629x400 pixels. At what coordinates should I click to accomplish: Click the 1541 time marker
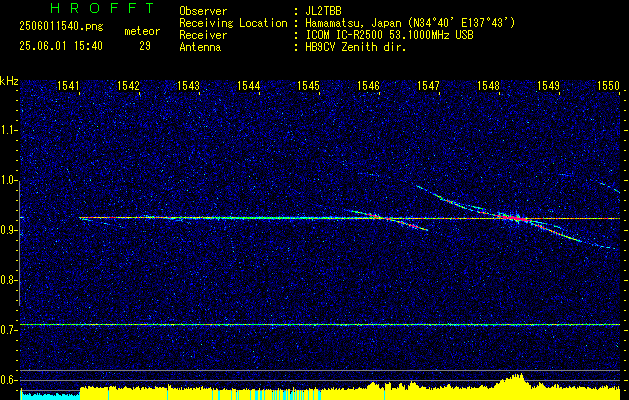tap(69, 85)
